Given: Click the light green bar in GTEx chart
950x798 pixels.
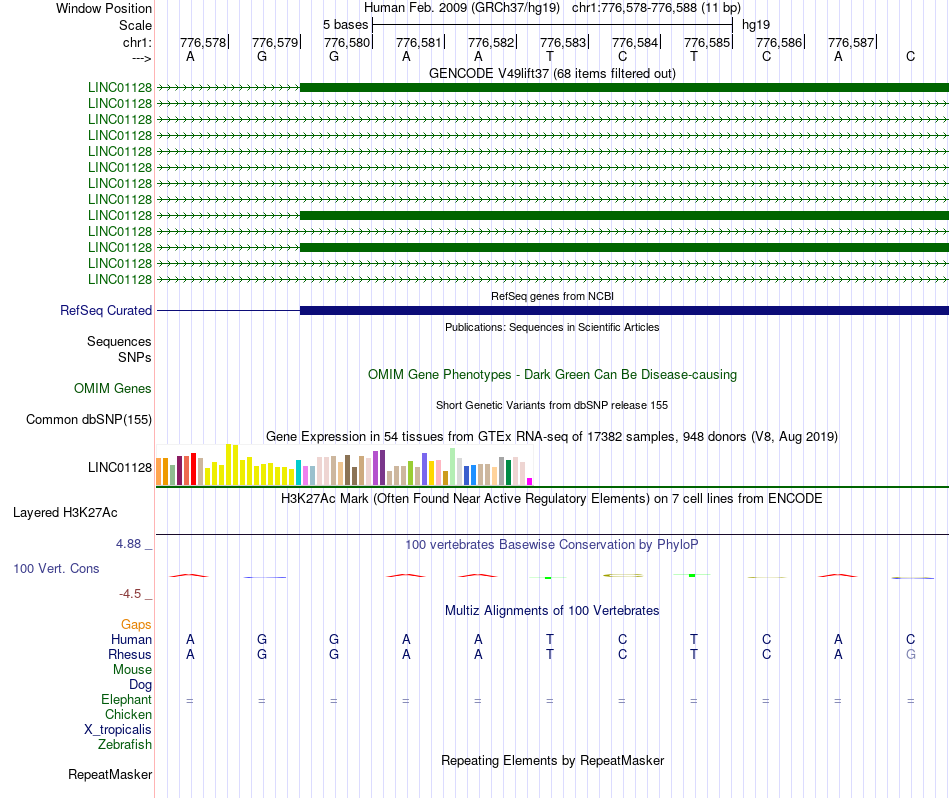Looking at the screenshot, I should 453,467.
